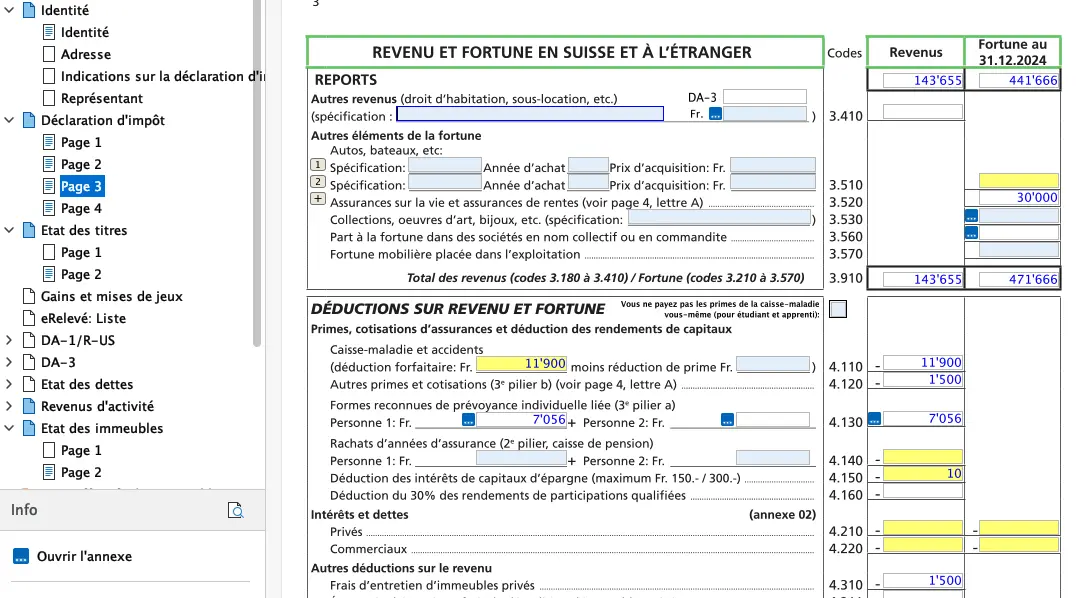Open the '...' icon on the Collections, oeuvres d'art row
Screen dimensions: 1078x598
[x=970, y=216]
